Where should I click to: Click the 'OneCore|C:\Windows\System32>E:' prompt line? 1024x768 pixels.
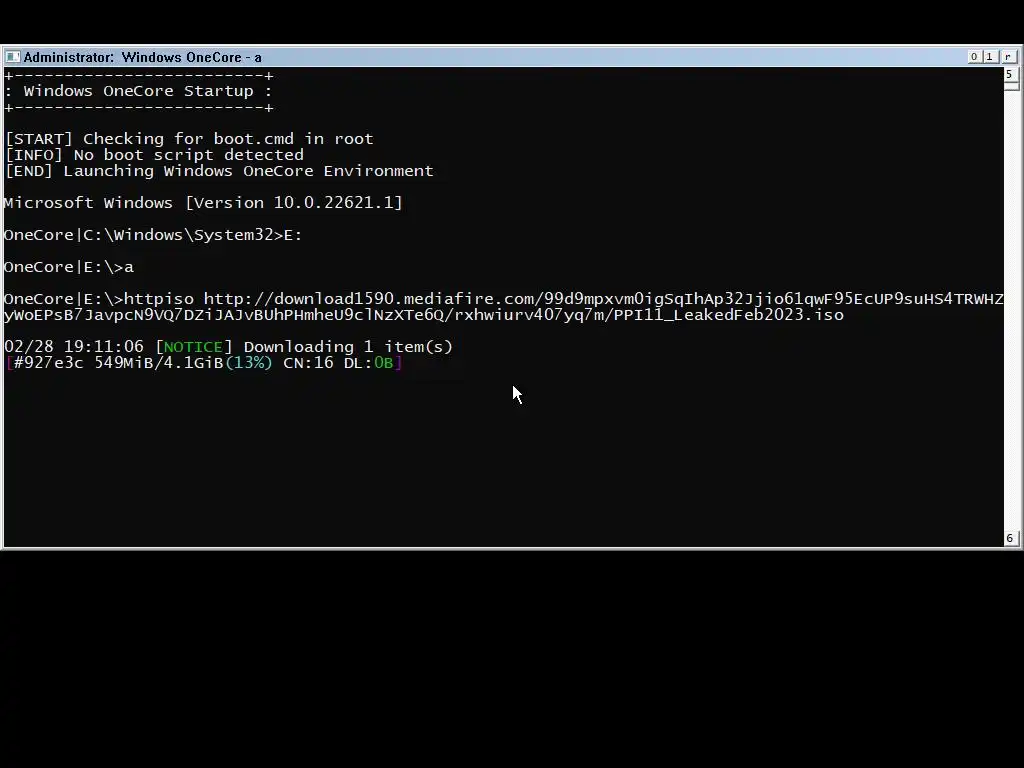tap(153, 235)
